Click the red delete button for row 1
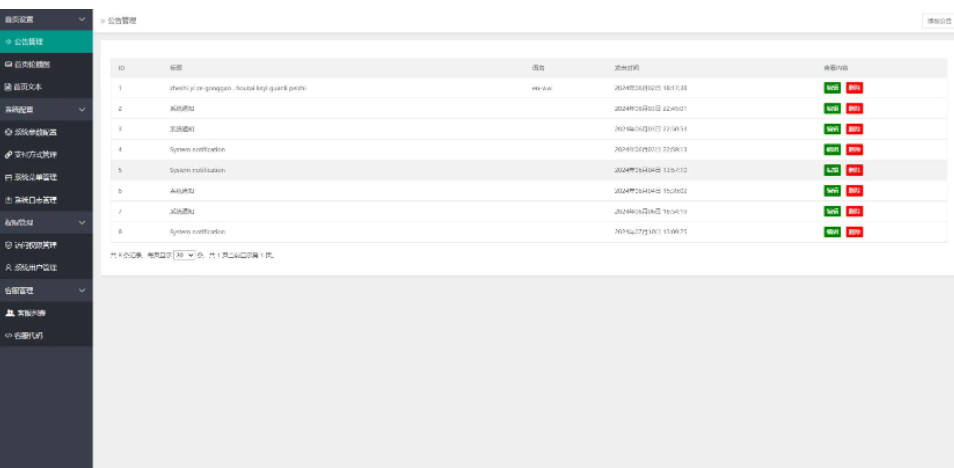This screenshot has width=954, height=468. [854, 88]
